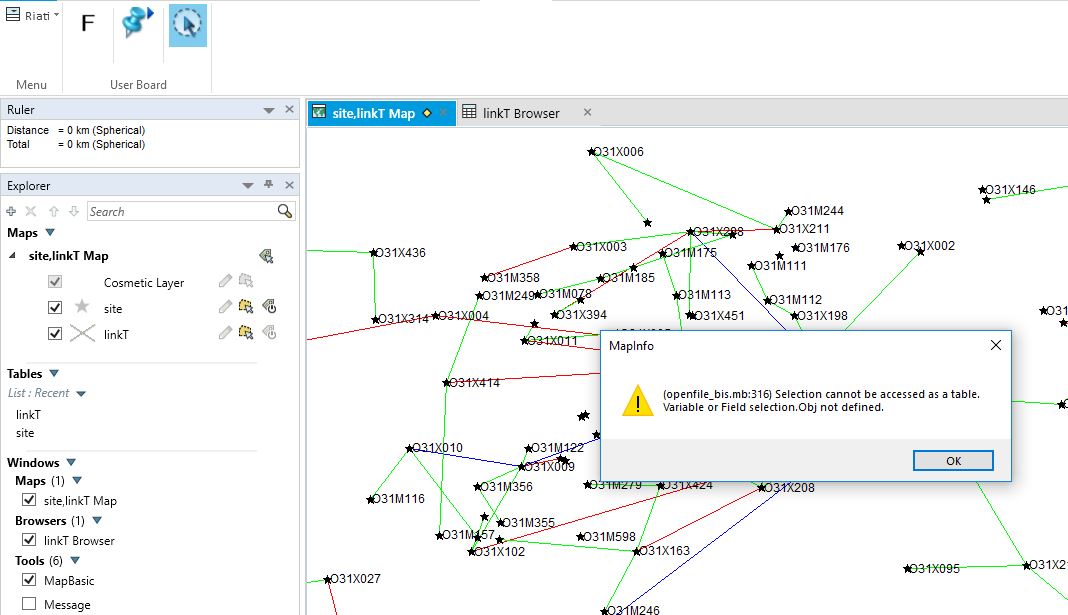Click map site label O31X006
Screen dimensions: 1068x615
coord(618,152)
